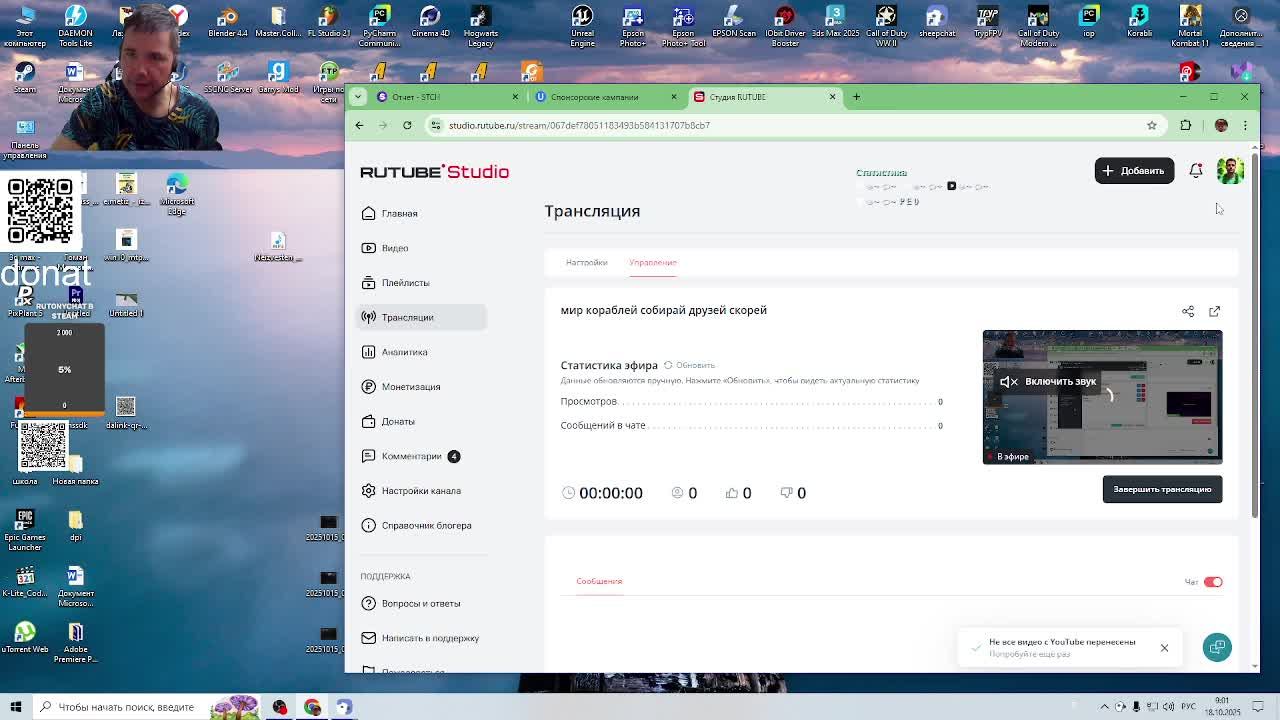Screen dimensions: 1280x720
Task: Open Epic Games Launcher shortcut
Action: tap(25, 530)
